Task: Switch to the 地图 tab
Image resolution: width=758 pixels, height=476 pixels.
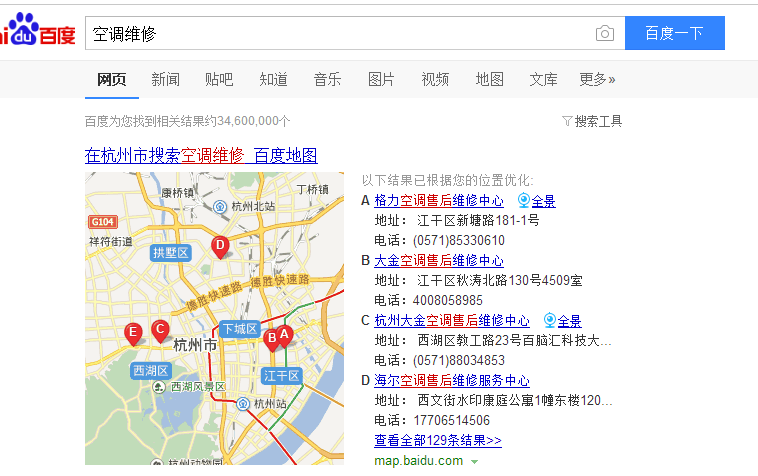Action: tap(489, 79)
